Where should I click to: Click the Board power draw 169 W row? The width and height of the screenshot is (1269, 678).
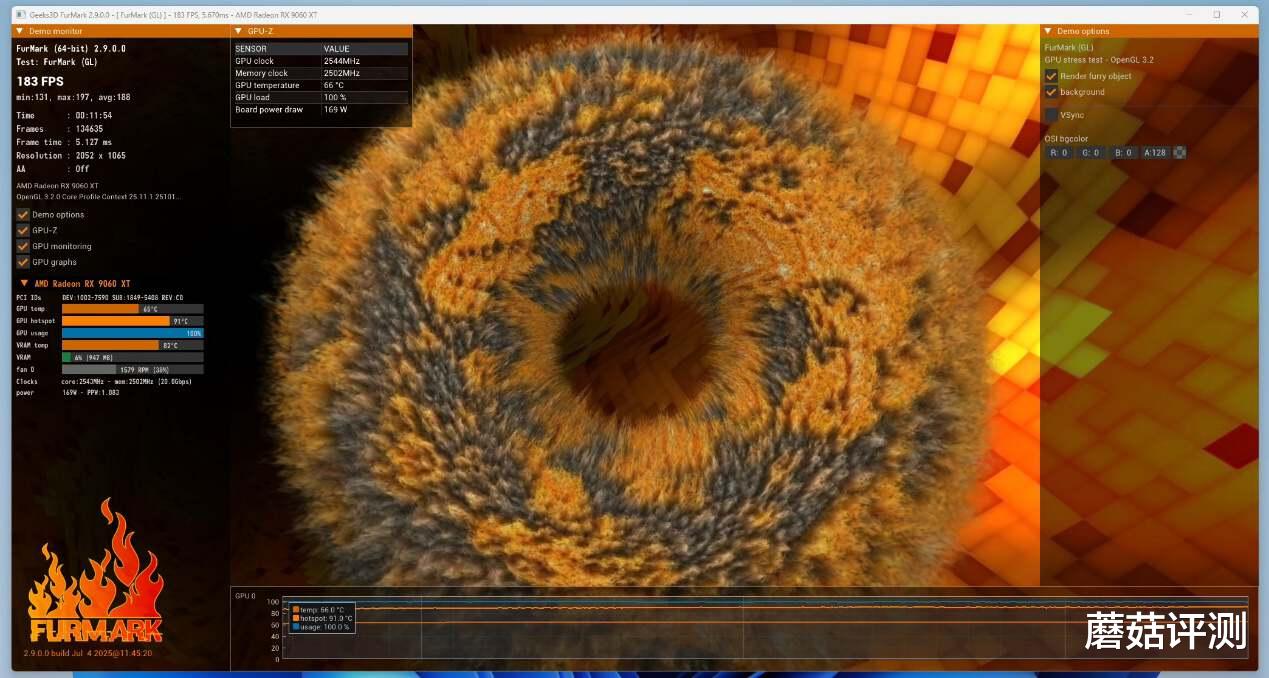[321, 109]
